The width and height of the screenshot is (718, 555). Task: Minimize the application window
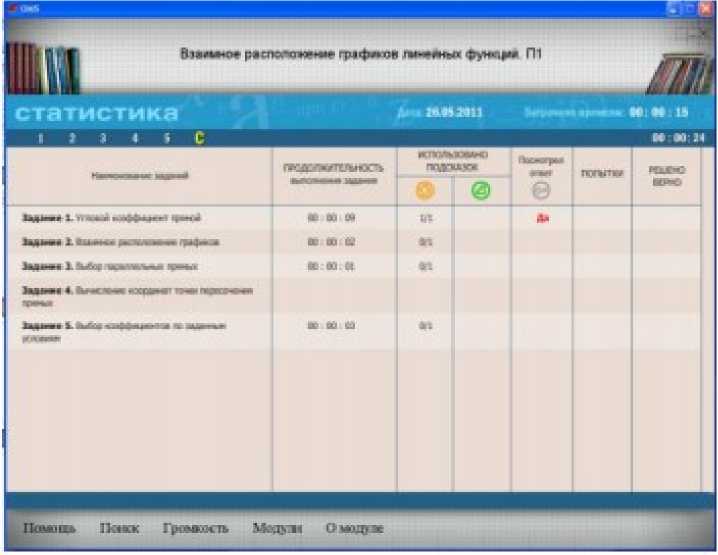point(674,9)
